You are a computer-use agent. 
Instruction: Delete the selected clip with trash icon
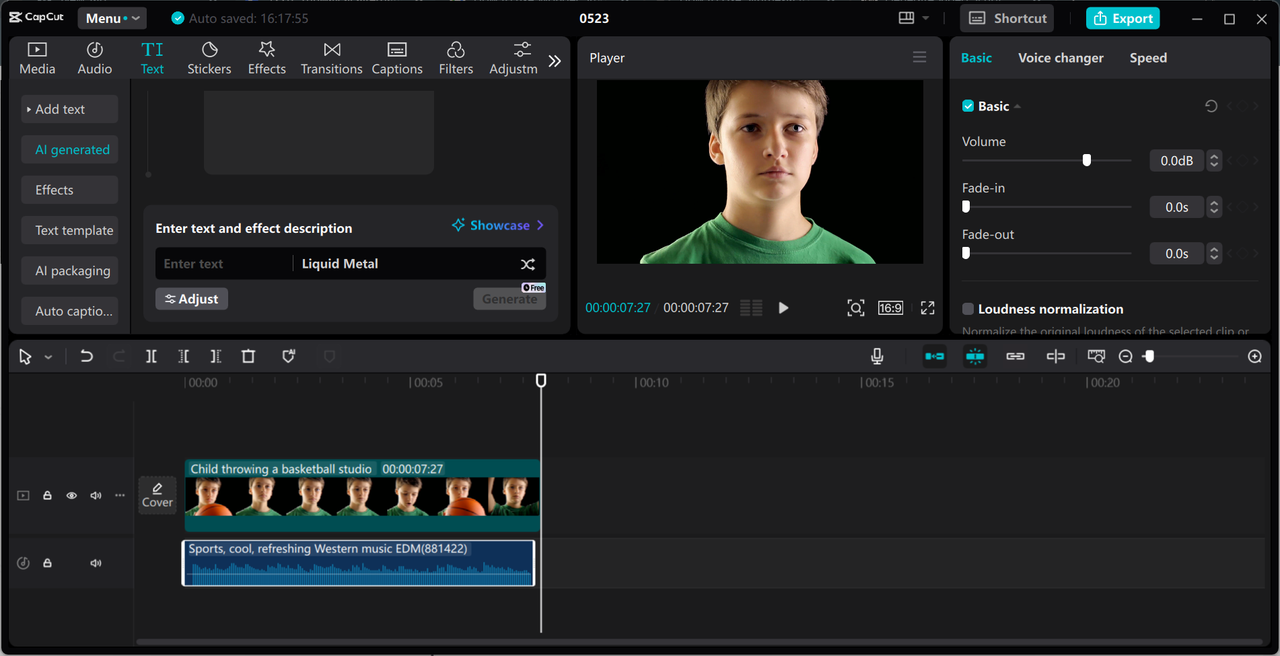(x=248, y=356)
